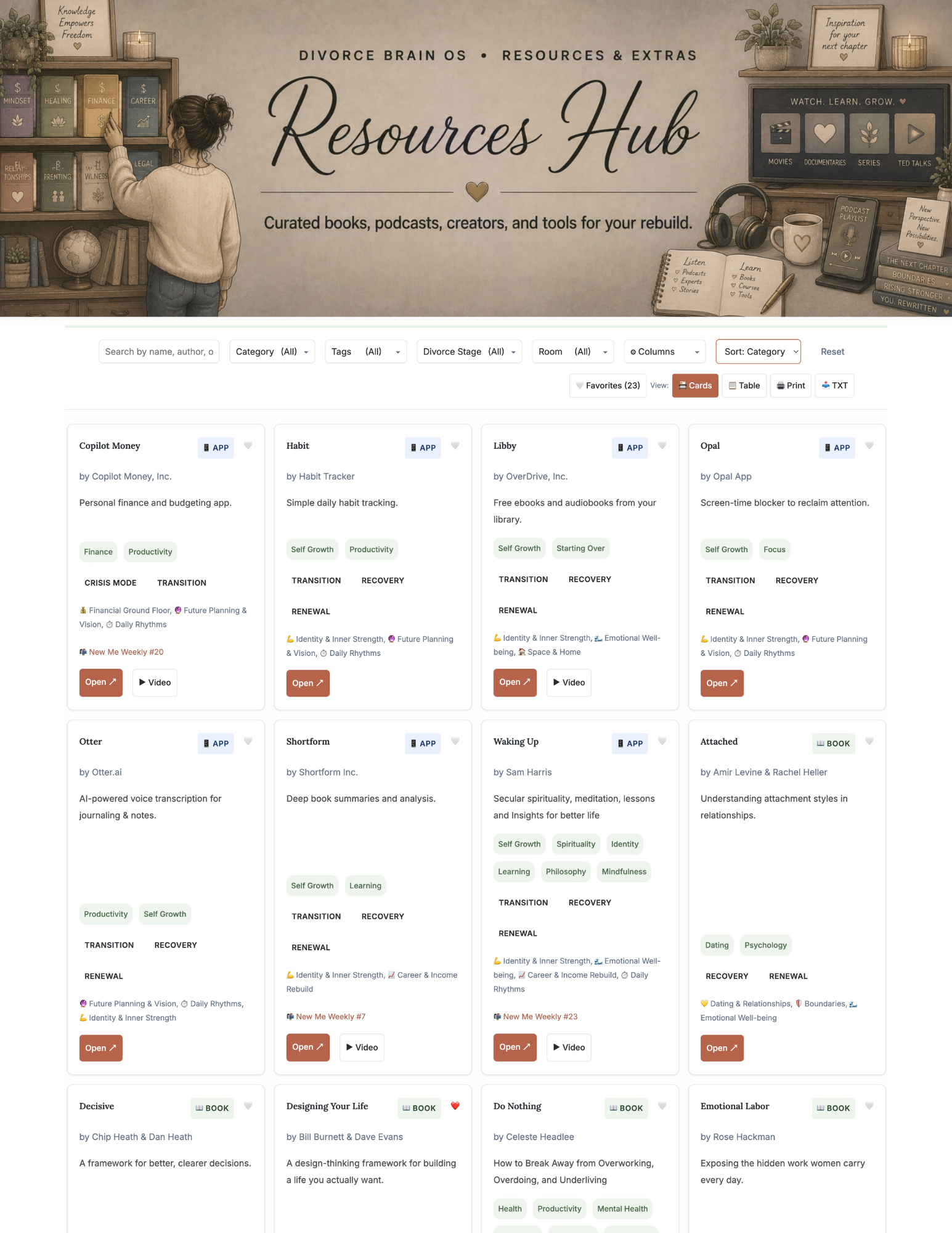This screenshot has width=952, height=1233.
Task: Open the Columns dropdown
Action: point(665,351)
